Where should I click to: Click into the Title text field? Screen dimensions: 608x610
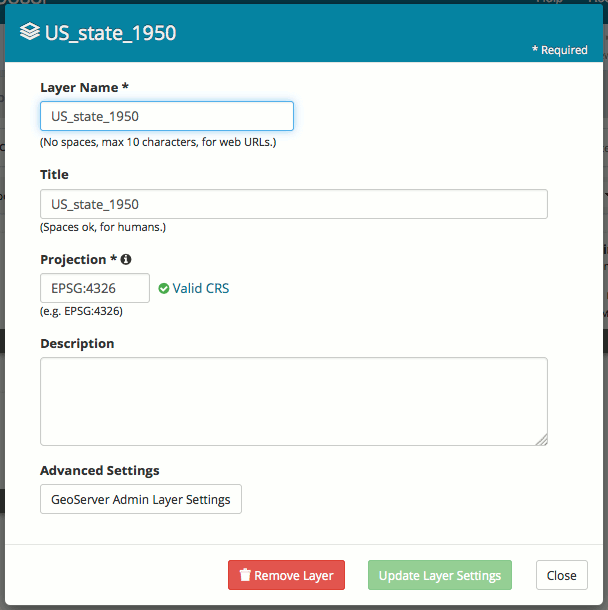(293, 204)
